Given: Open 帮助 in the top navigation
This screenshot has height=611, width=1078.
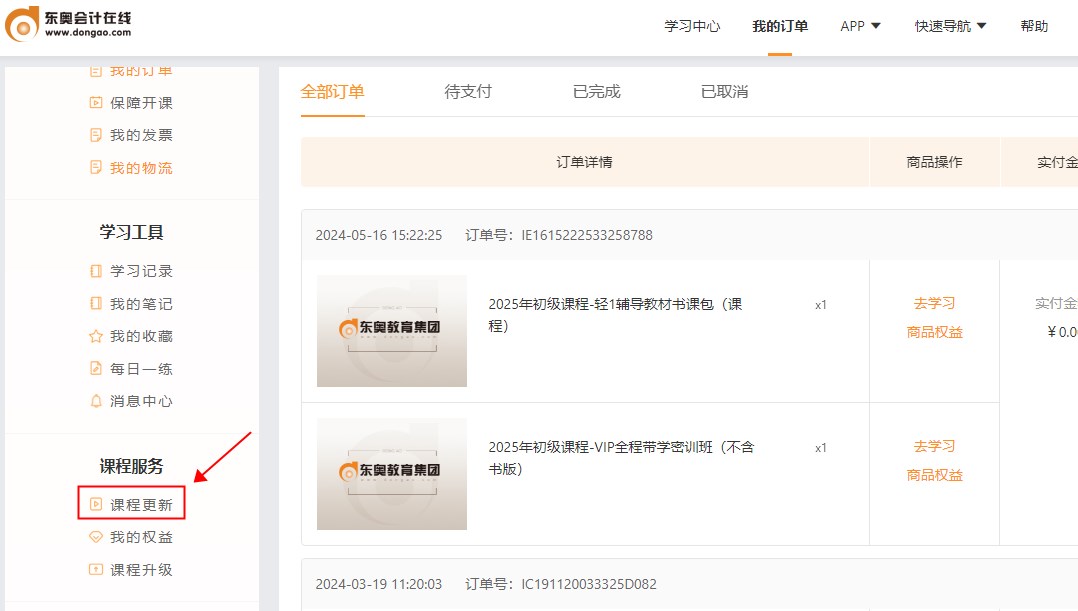Looking at the screenshot, I should pyautogui.click(x=1034, y=27).
